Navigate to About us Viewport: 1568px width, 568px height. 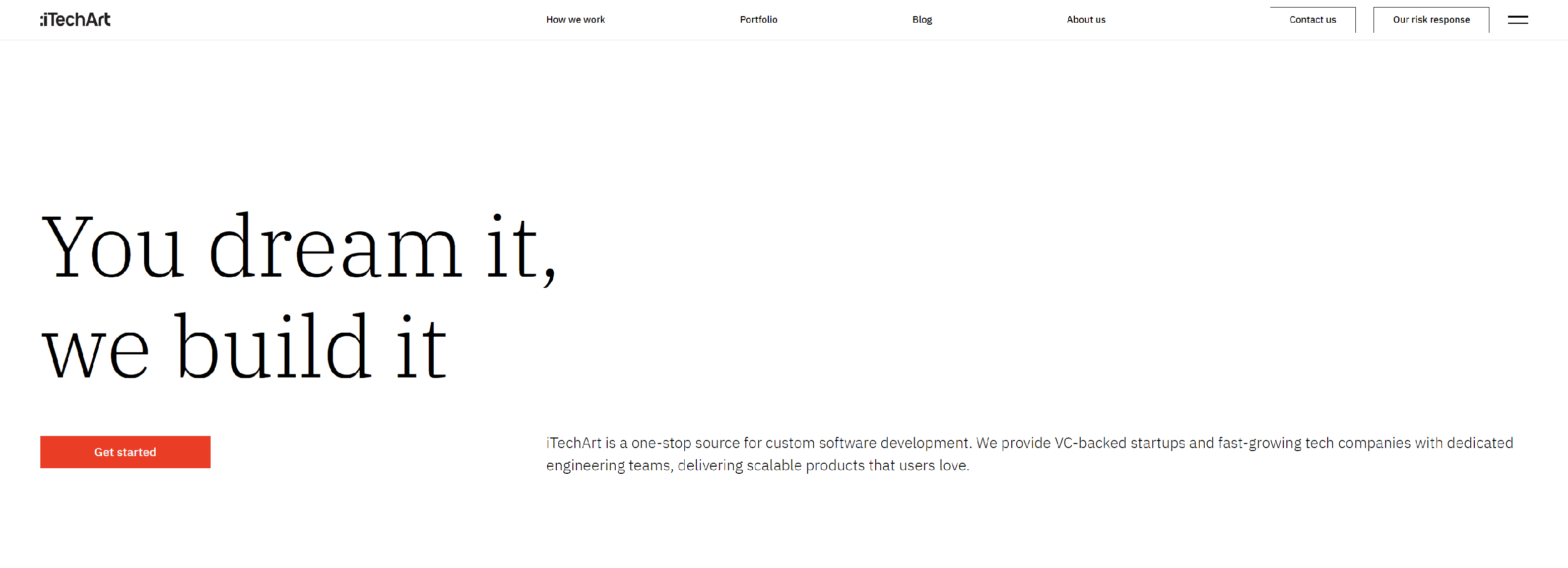[x=1086, y=20]
